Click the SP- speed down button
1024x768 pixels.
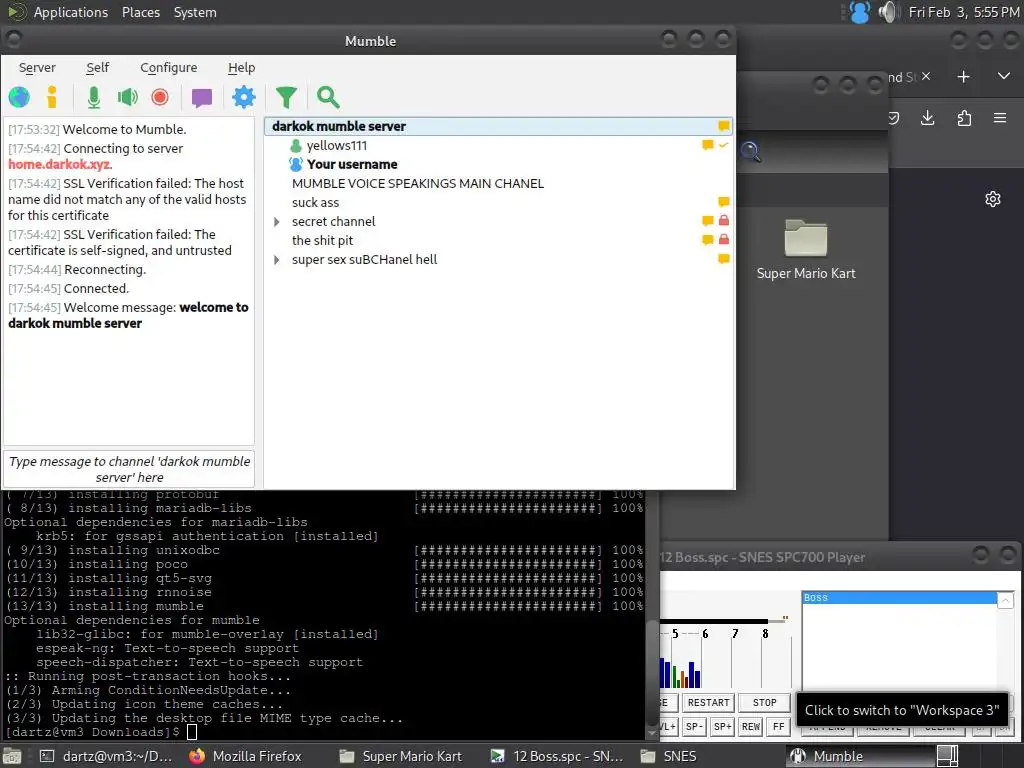(694, 726)
